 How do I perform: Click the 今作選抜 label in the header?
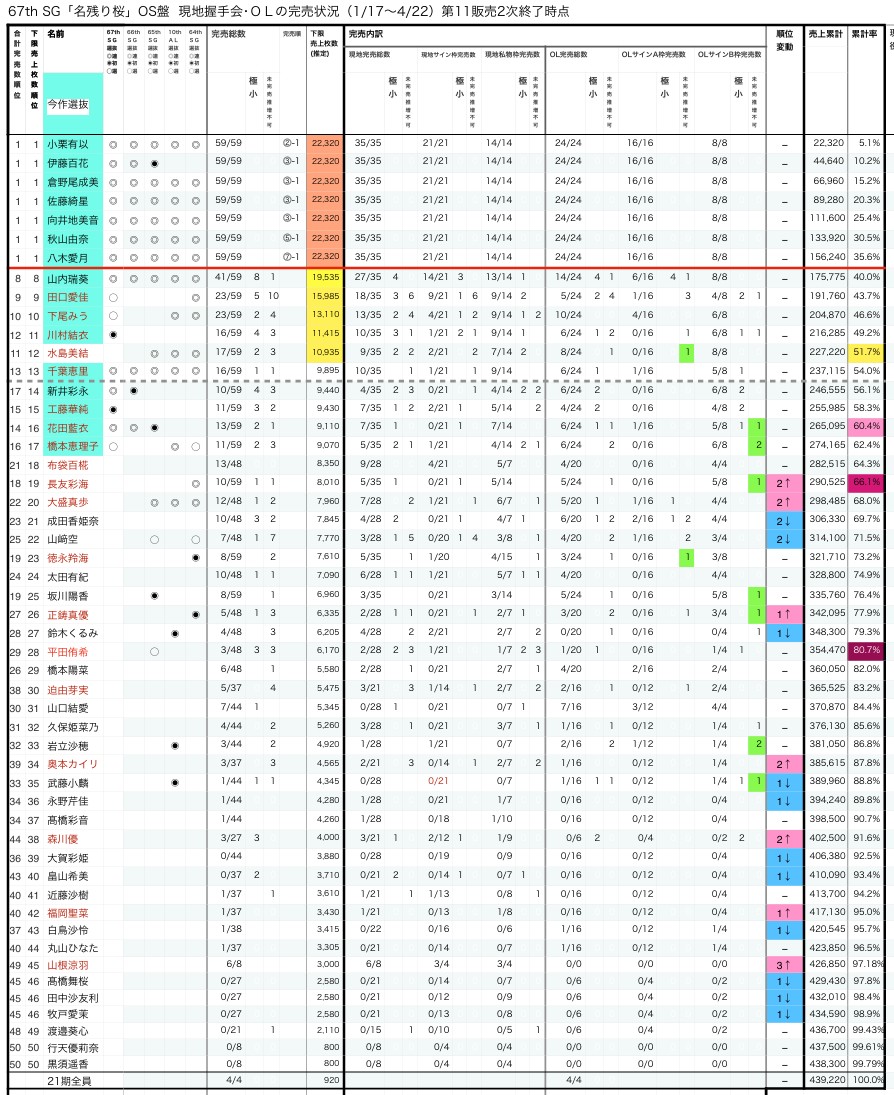(73, 104)
